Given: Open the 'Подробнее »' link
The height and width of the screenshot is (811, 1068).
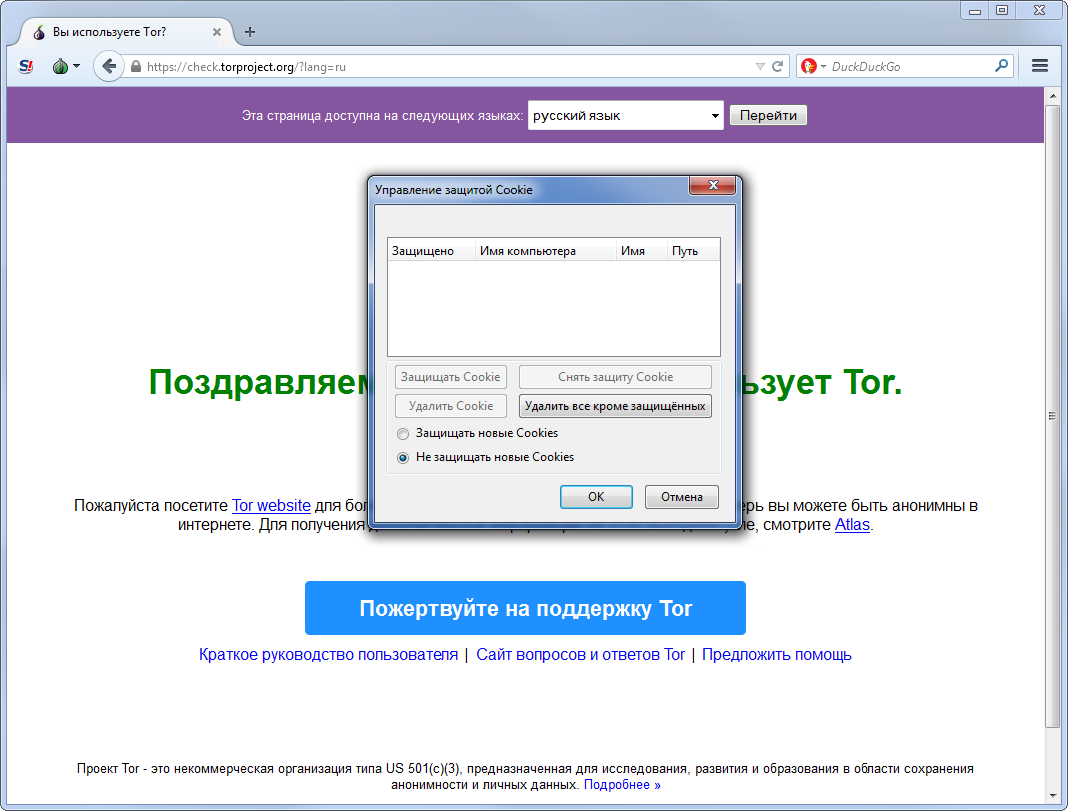Looking at the screenshot, I should [x=622, y=784].
